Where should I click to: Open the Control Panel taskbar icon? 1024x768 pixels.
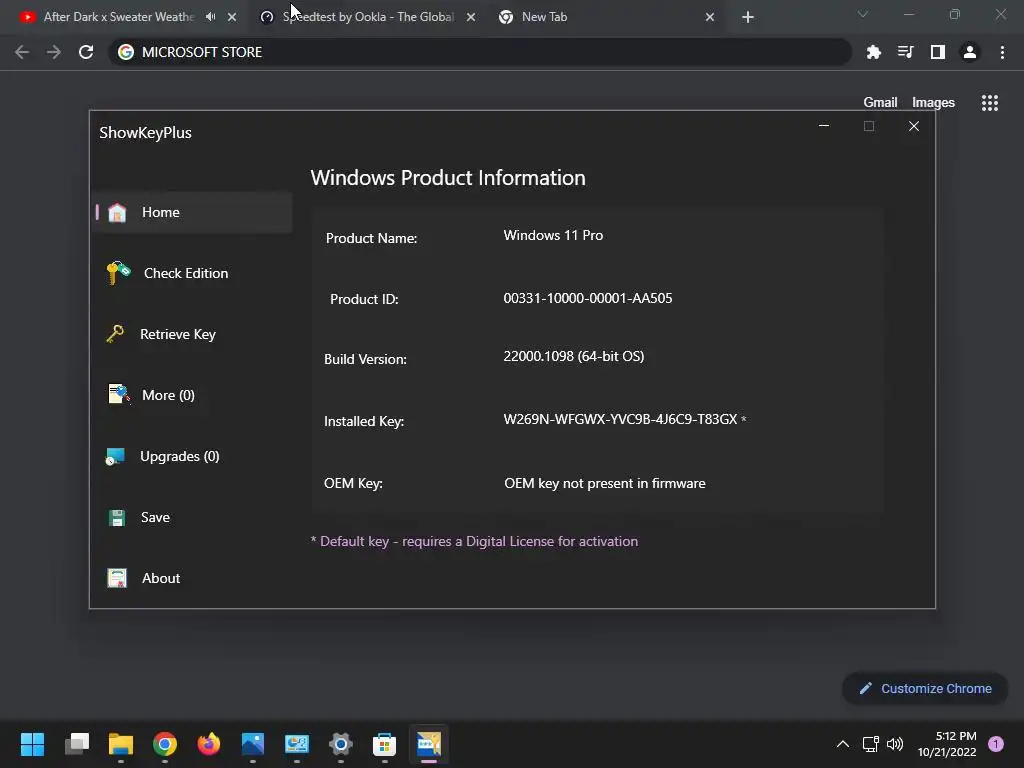tap(296, 744)
